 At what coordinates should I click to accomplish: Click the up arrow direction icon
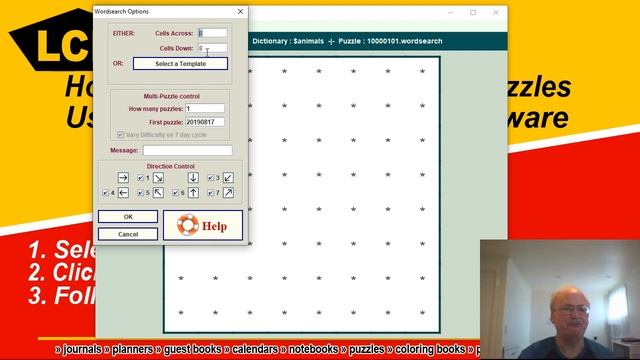pos(193,193)
